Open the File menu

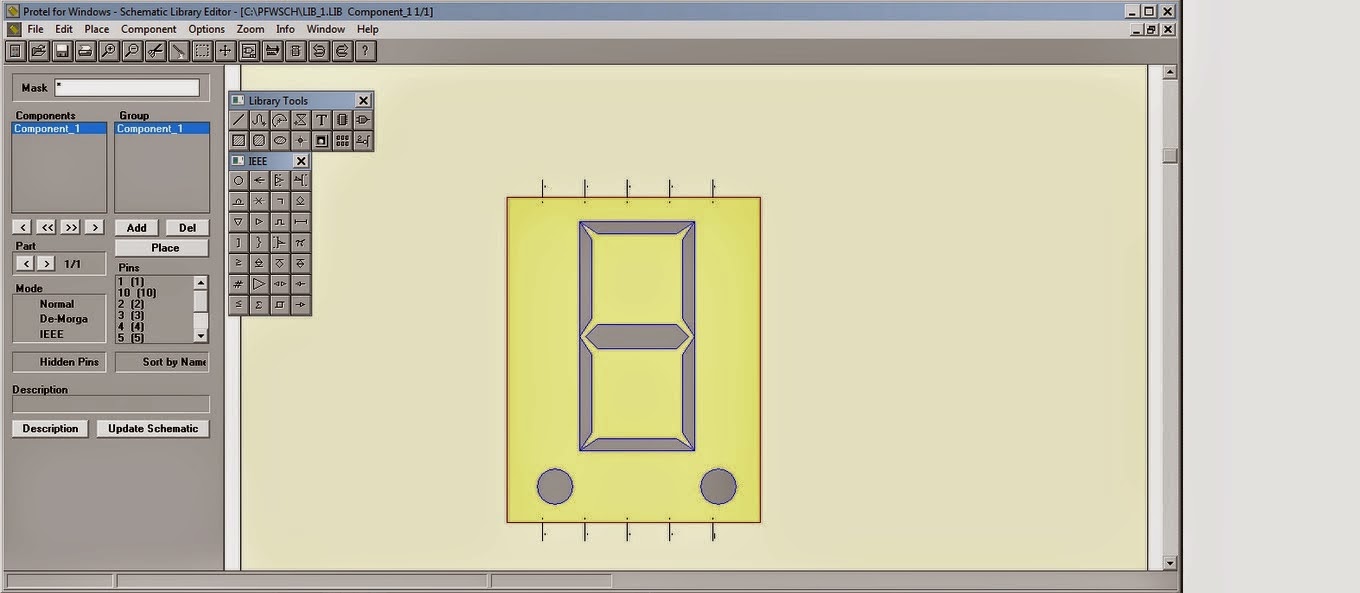pyautogui.click(x=36, y=29)
